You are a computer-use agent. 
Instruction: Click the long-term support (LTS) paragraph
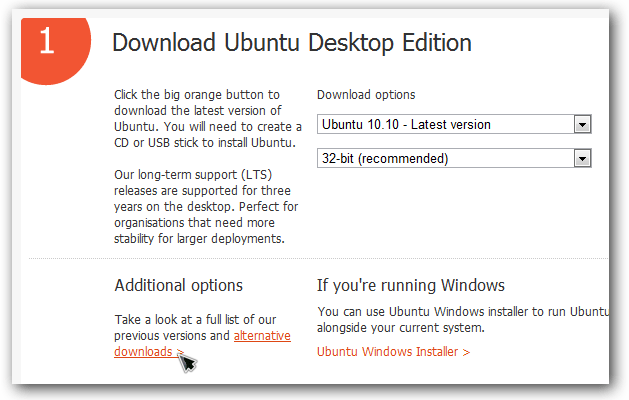coord(206,207)
